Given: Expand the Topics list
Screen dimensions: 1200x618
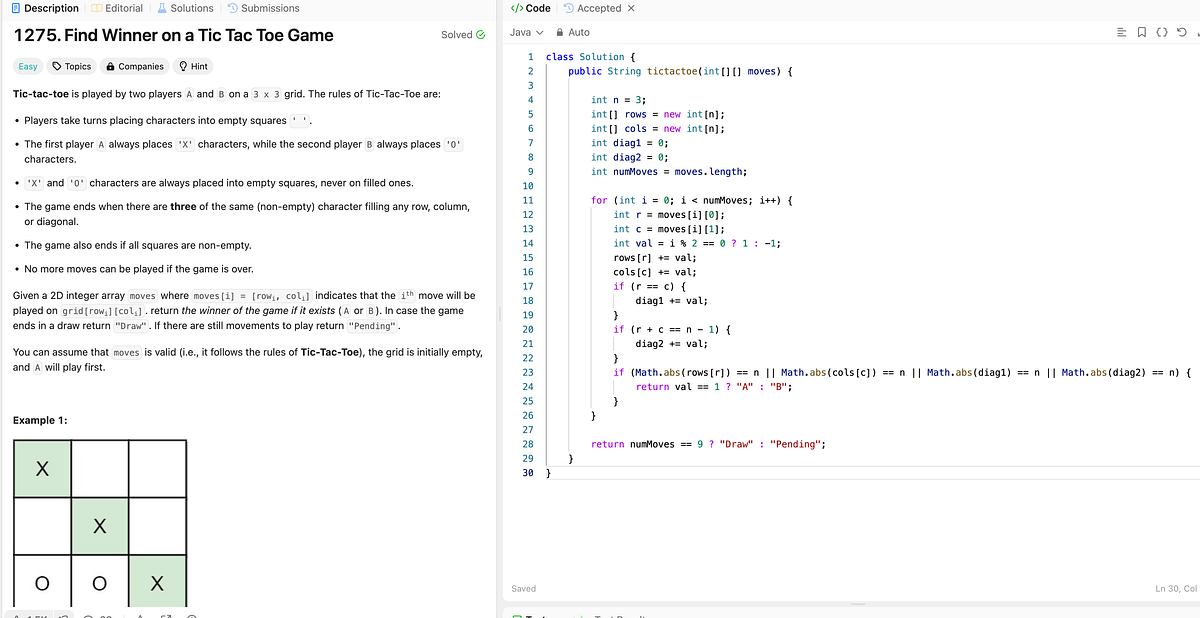Looking at the screenshot, I should [72, 66].
